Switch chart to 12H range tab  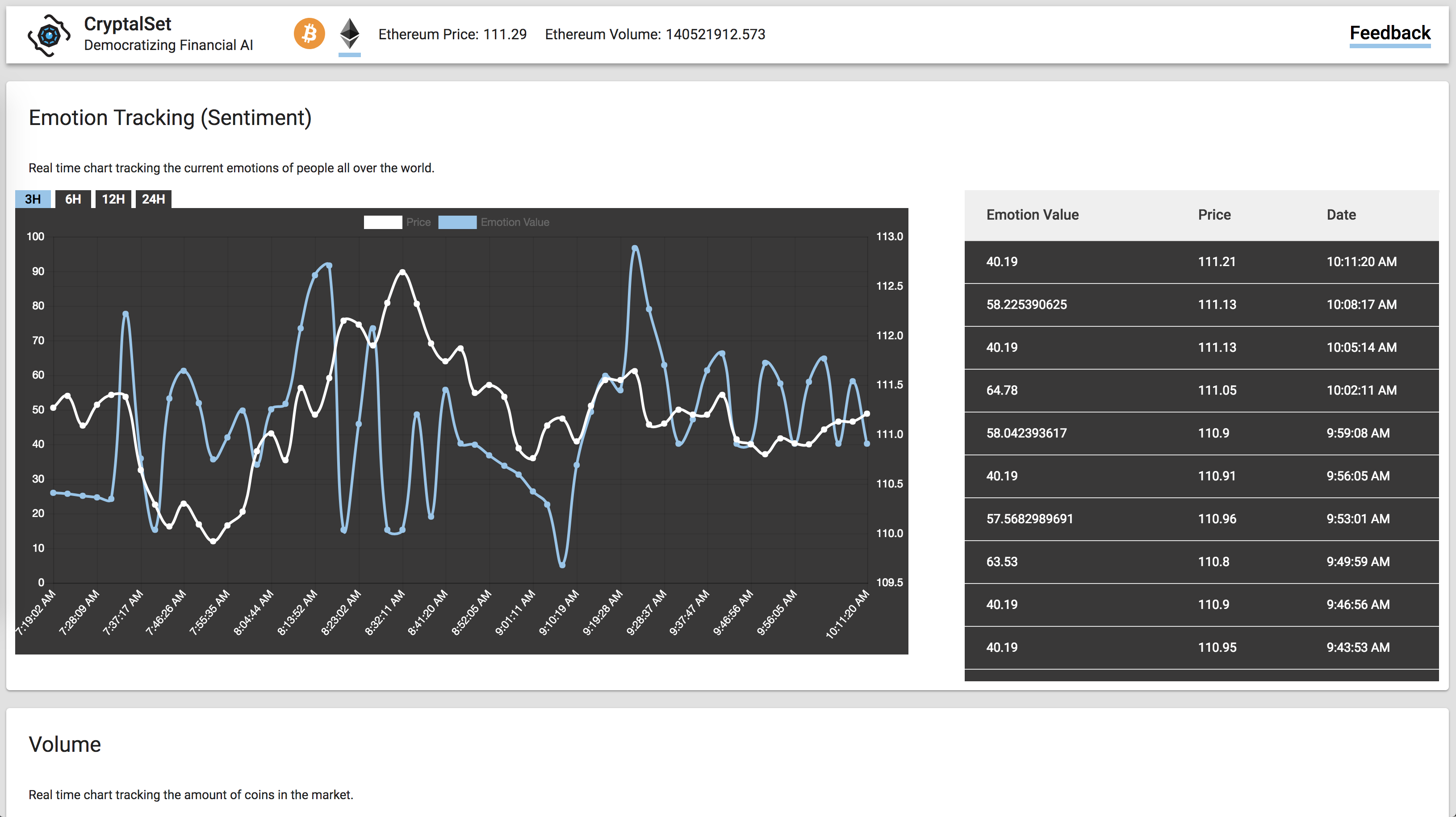click(113, 199)
